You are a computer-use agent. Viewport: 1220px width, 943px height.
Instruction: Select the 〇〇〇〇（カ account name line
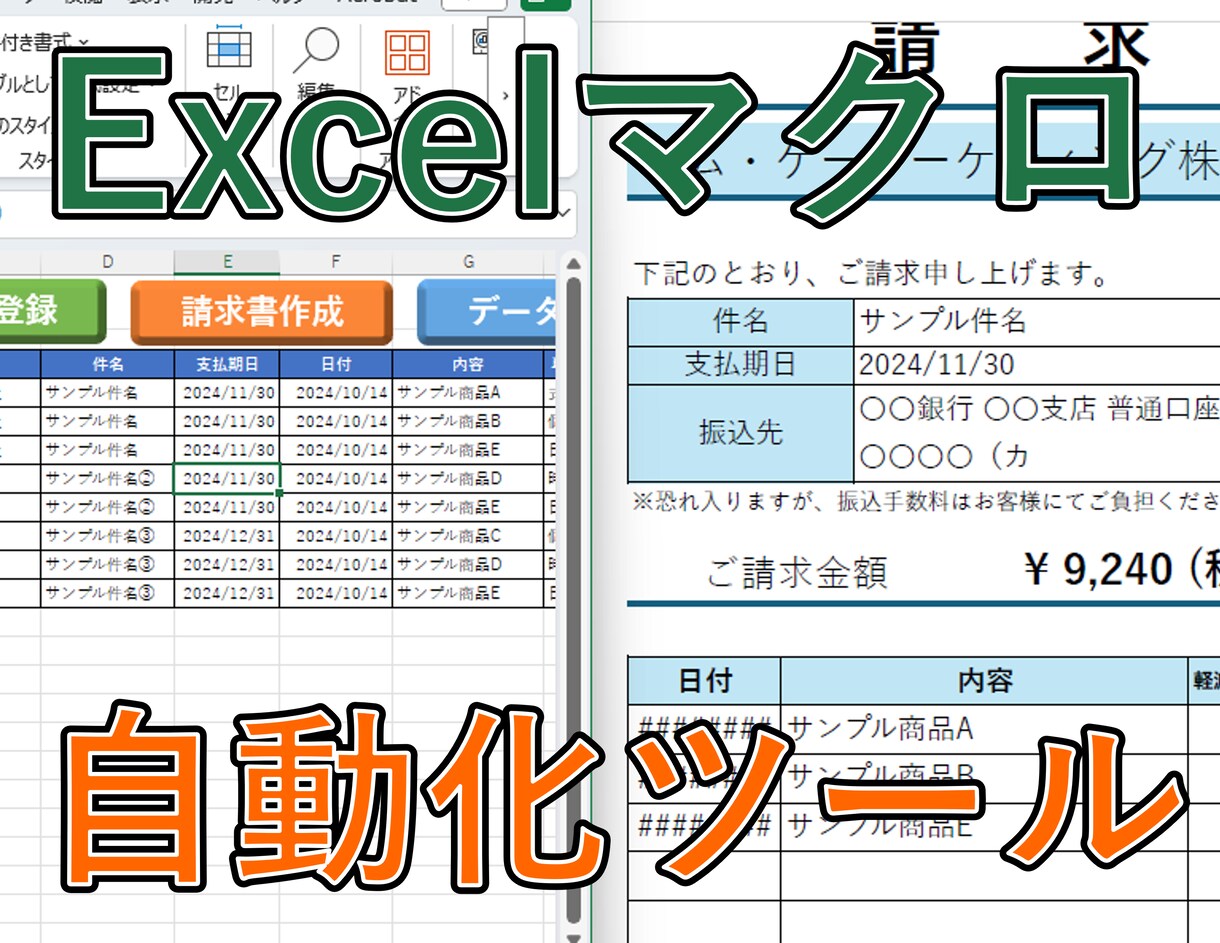[944, 457]
